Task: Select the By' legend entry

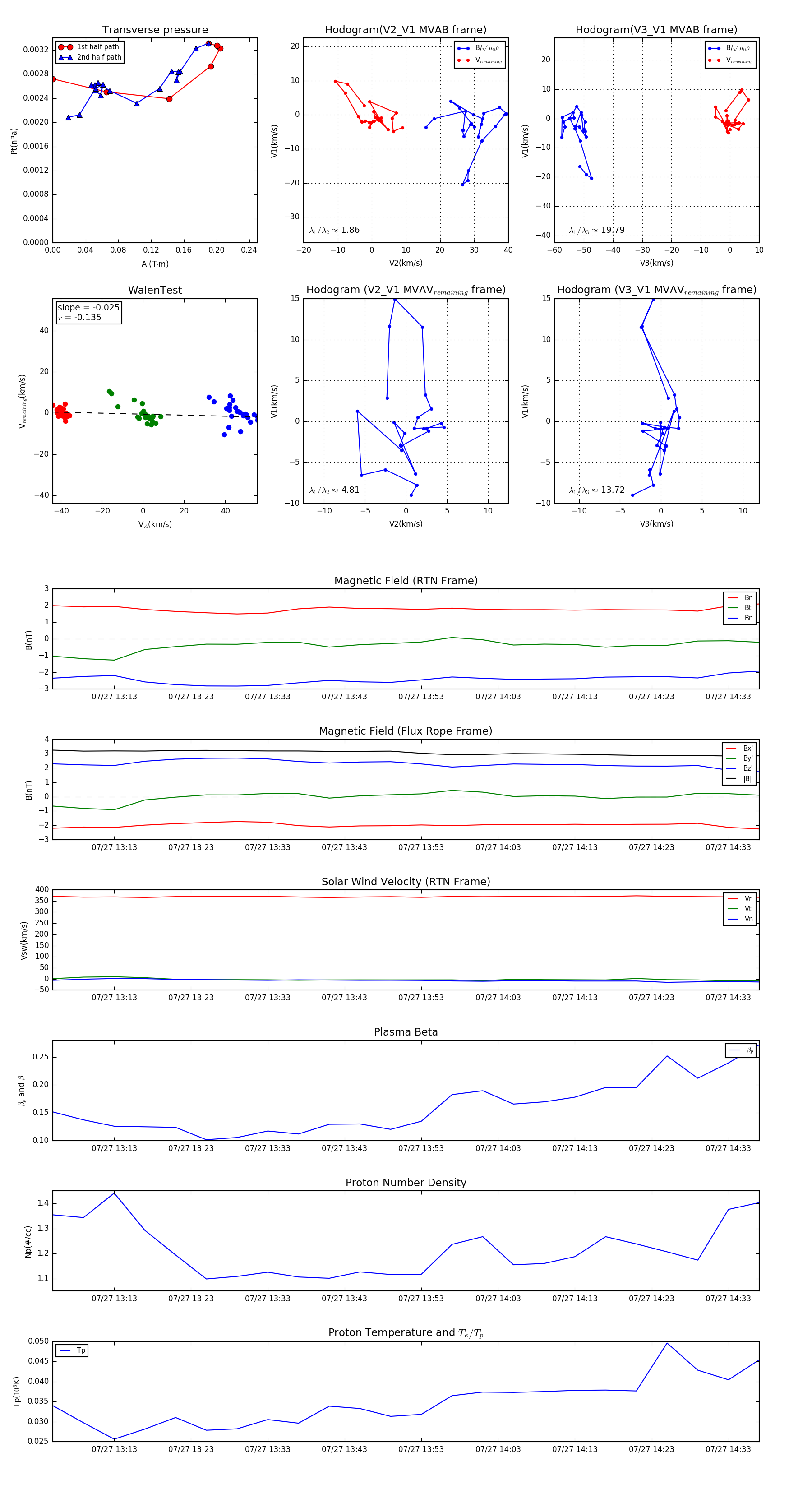Action: pyautogui.click(x=739, y=758)
